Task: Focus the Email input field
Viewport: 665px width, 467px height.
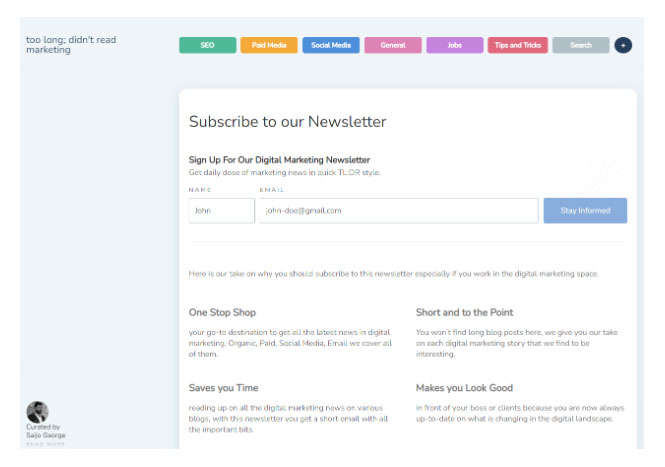Action: click(x=399, y=210)
